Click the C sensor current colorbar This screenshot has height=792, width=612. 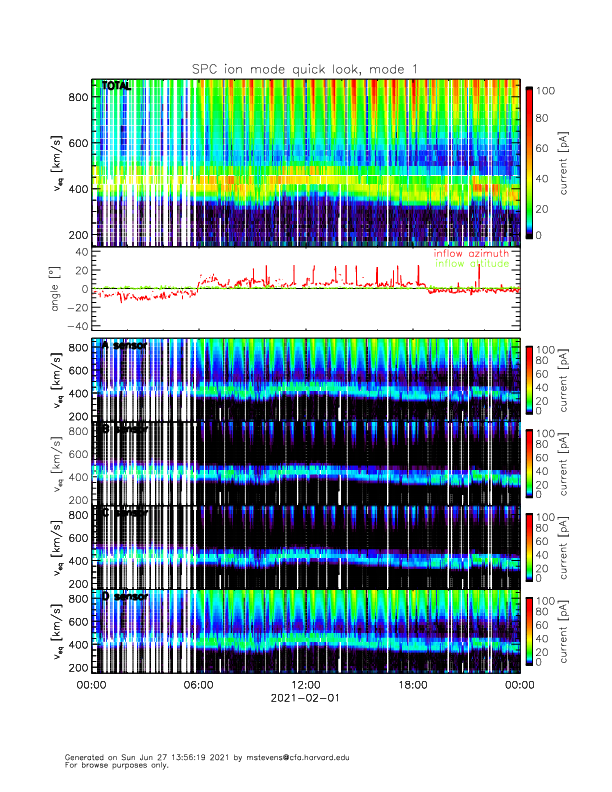530,546
